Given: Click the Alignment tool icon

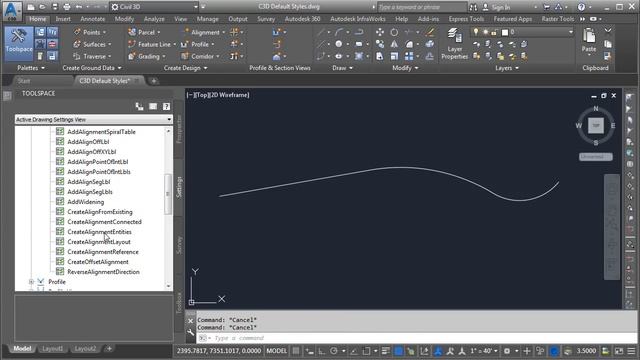Looking at the screenshot, I should click(x=185, y=32).
